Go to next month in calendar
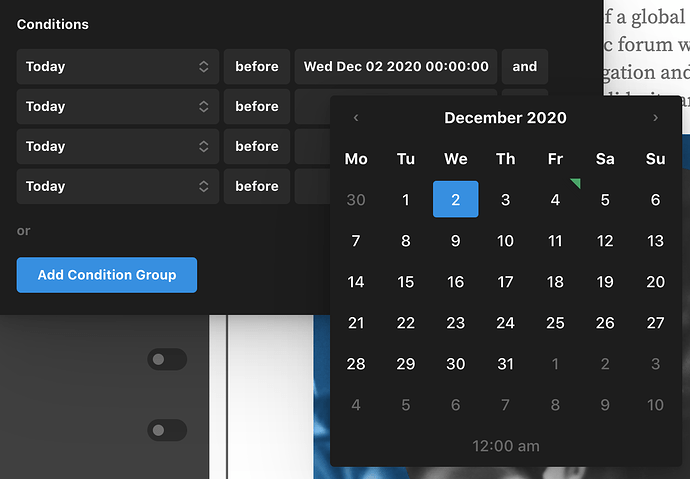Viewport: 690px width, 479px height. [655, 118]
